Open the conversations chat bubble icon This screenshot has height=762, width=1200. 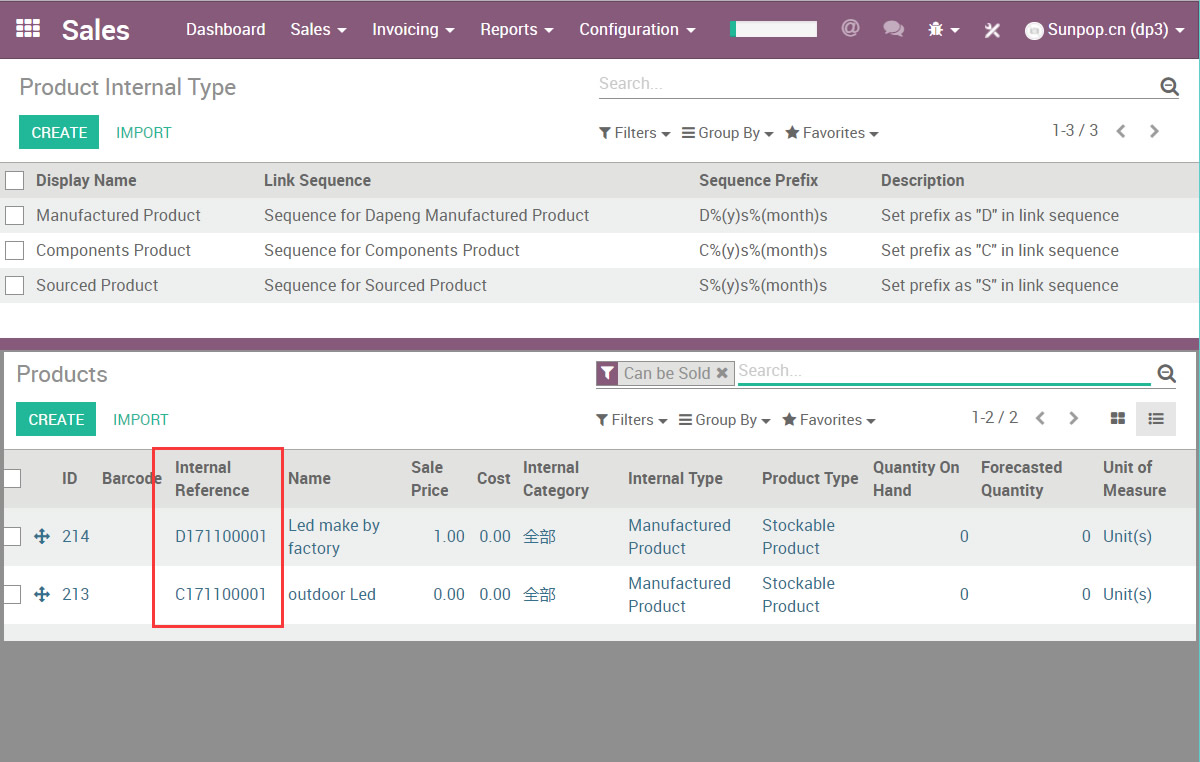[x=893, y=29]
